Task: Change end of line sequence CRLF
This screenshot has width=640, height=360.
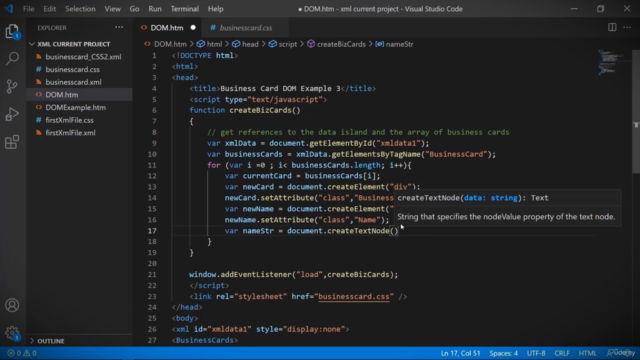Action: 562,353
